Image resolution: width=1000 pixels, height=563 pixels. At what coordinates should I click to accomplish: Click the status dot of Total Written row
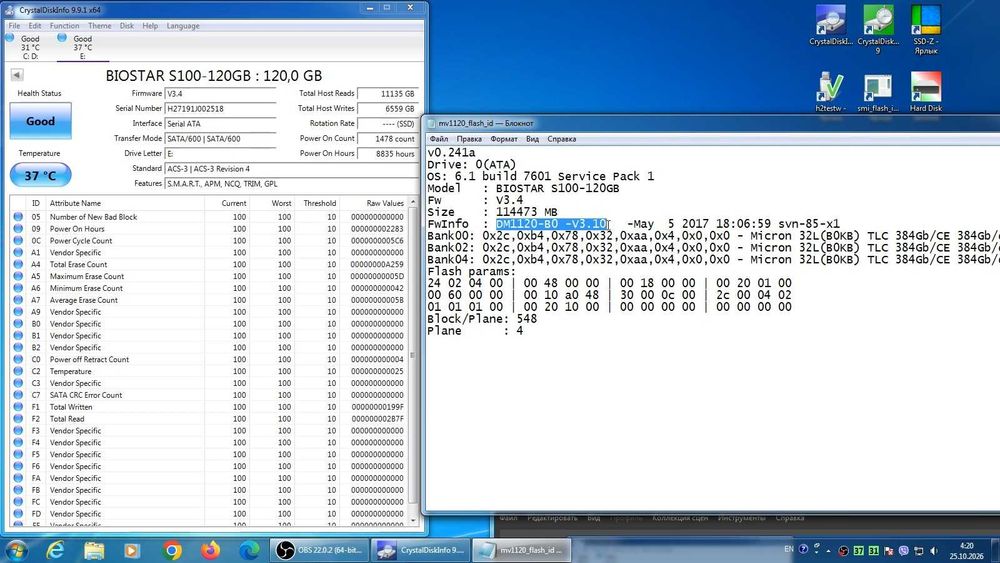coord(18,407)
